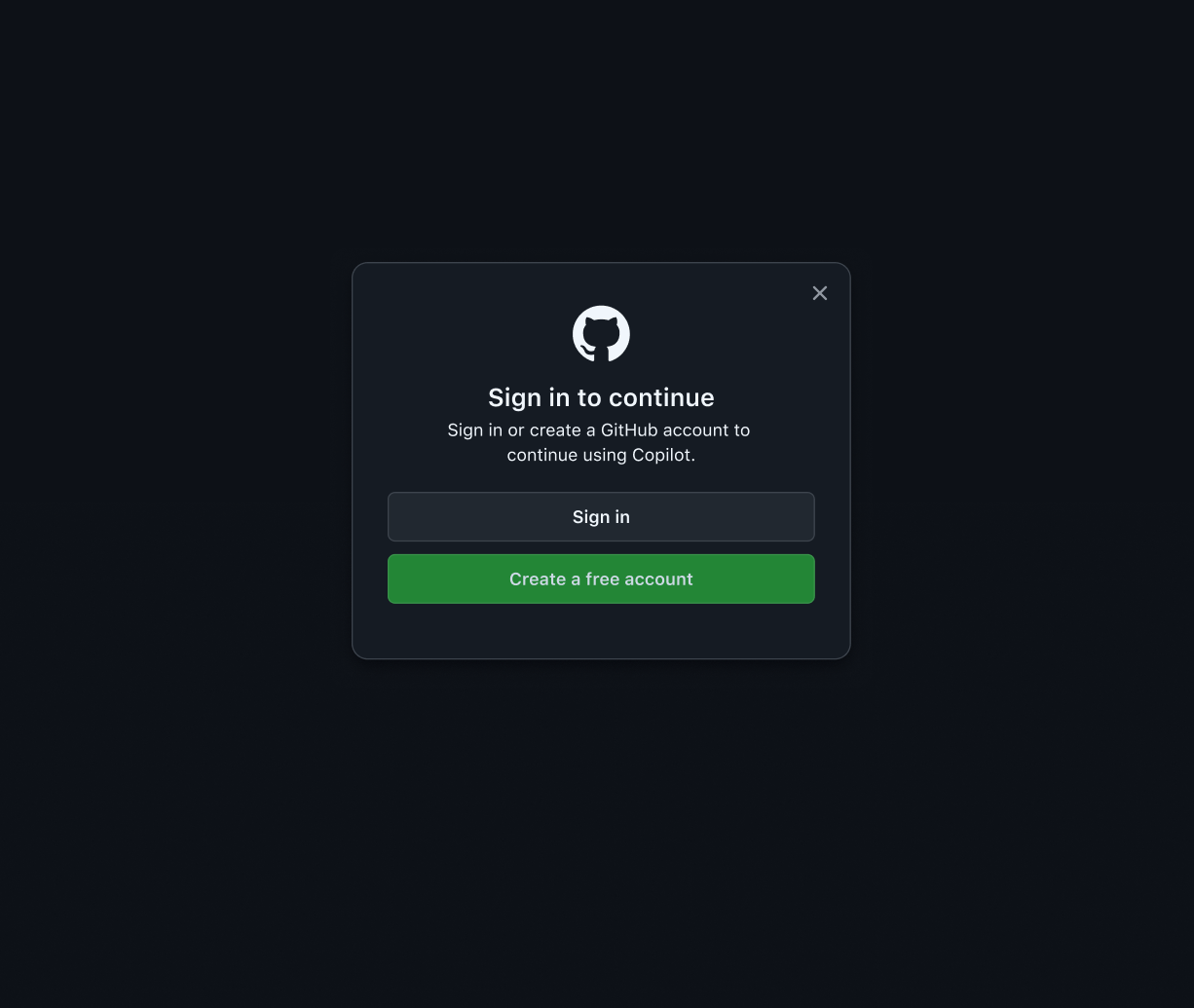Click the 'Sign in or create a' text line

pos(521,429)
